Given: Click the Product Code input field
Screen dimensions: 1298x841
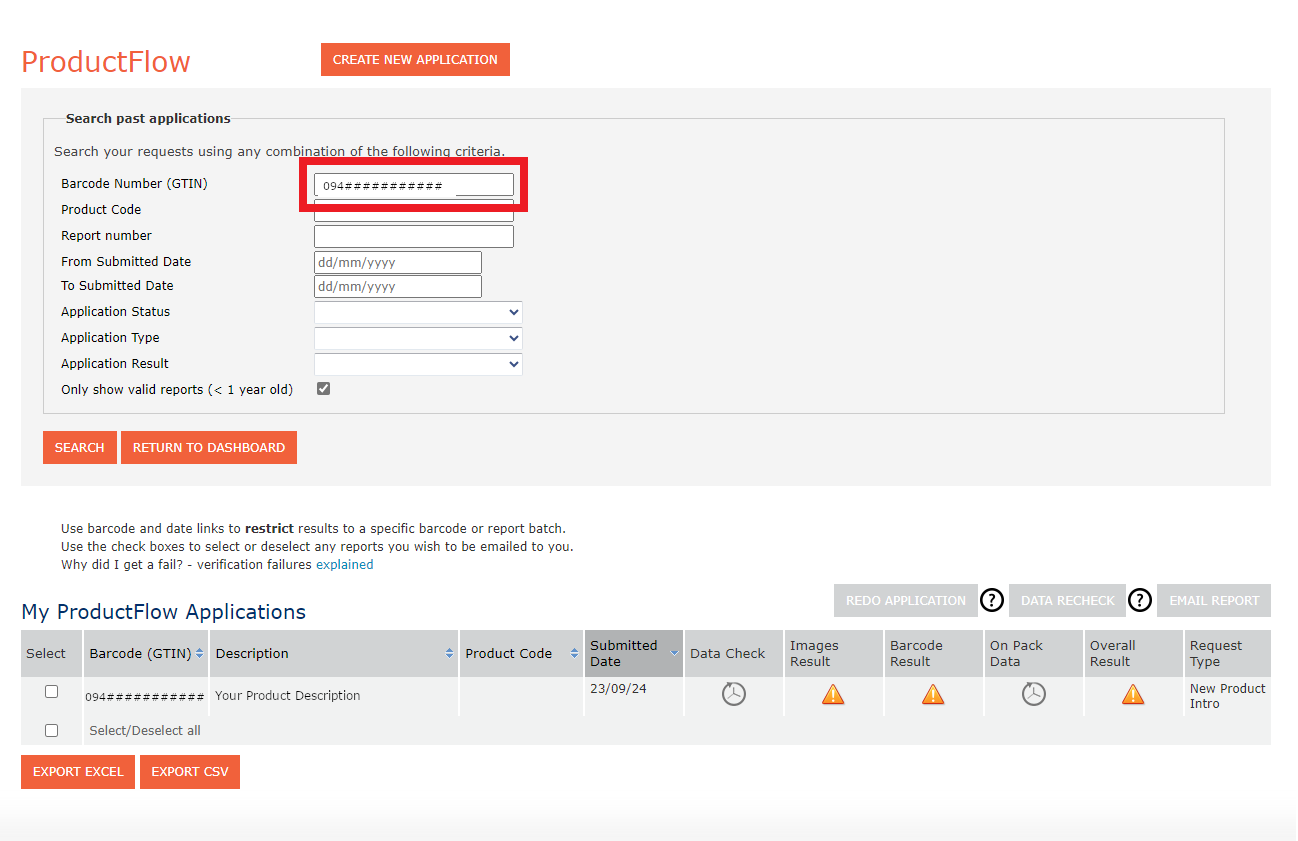Looking at the screenshot, I should pos(414,211).
